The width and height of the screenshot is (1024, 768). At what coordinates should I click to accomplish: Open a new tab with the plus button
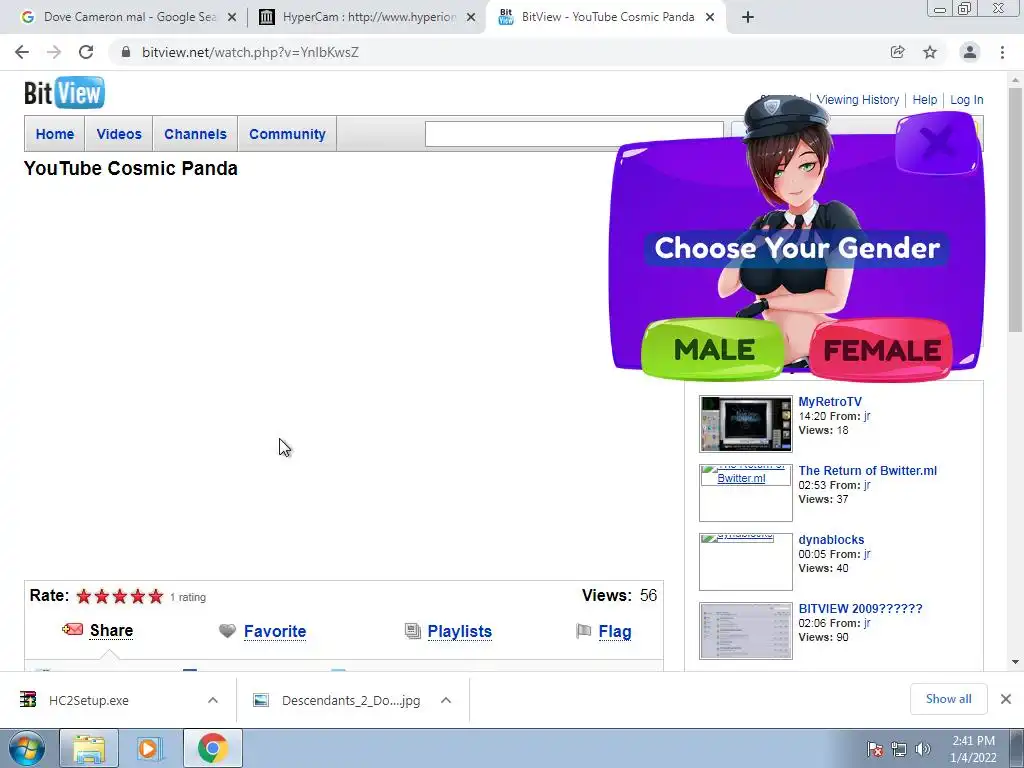click(748, 17)
